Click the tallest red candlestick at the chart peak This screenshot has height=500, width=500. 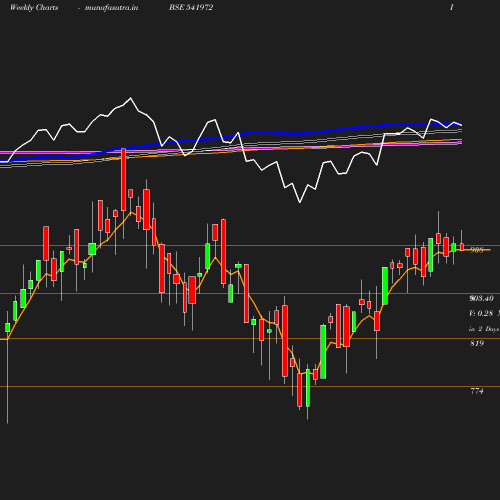click(x=123, y=180)
